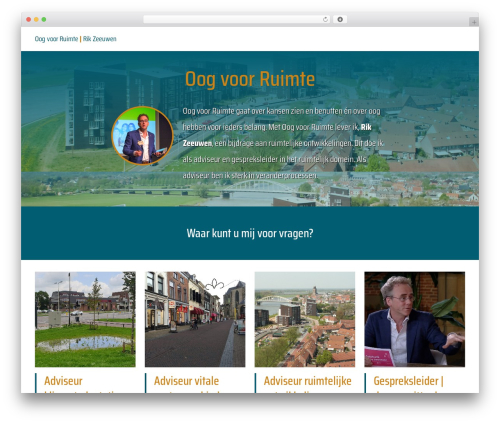Click the 'Adviseur vitale' card title
The height and width of the screenshot is (423, 500).
click(186, 381)
